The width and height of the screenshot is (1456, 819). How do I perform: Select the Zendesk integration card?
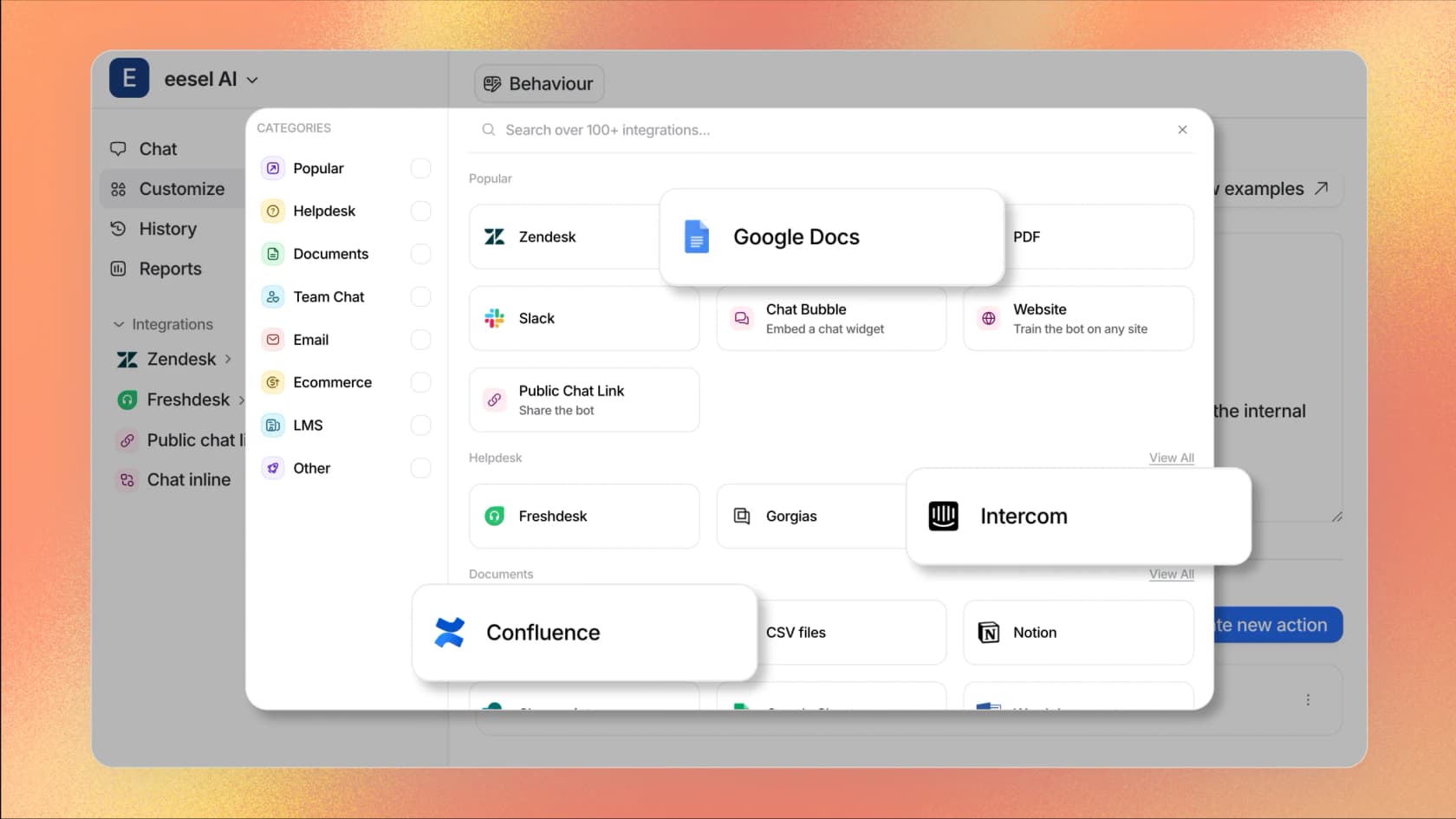(x=564, y=237)
